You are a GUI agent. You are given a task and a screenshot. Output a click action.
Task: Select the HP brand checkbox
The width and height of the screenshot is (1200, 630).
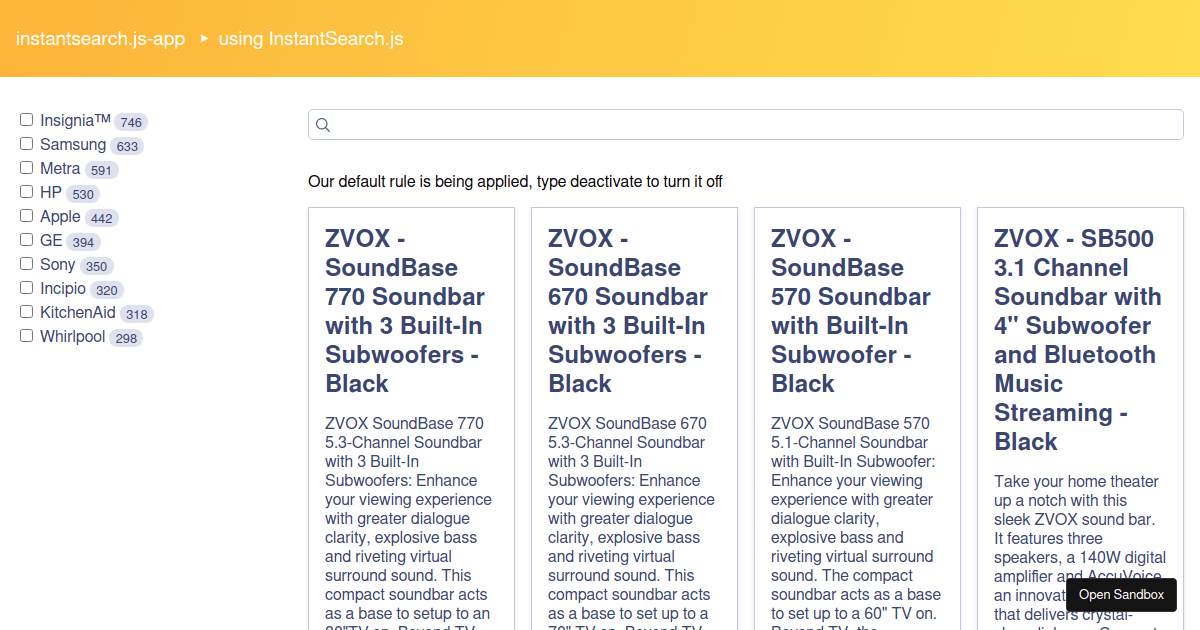click(27, 192)
